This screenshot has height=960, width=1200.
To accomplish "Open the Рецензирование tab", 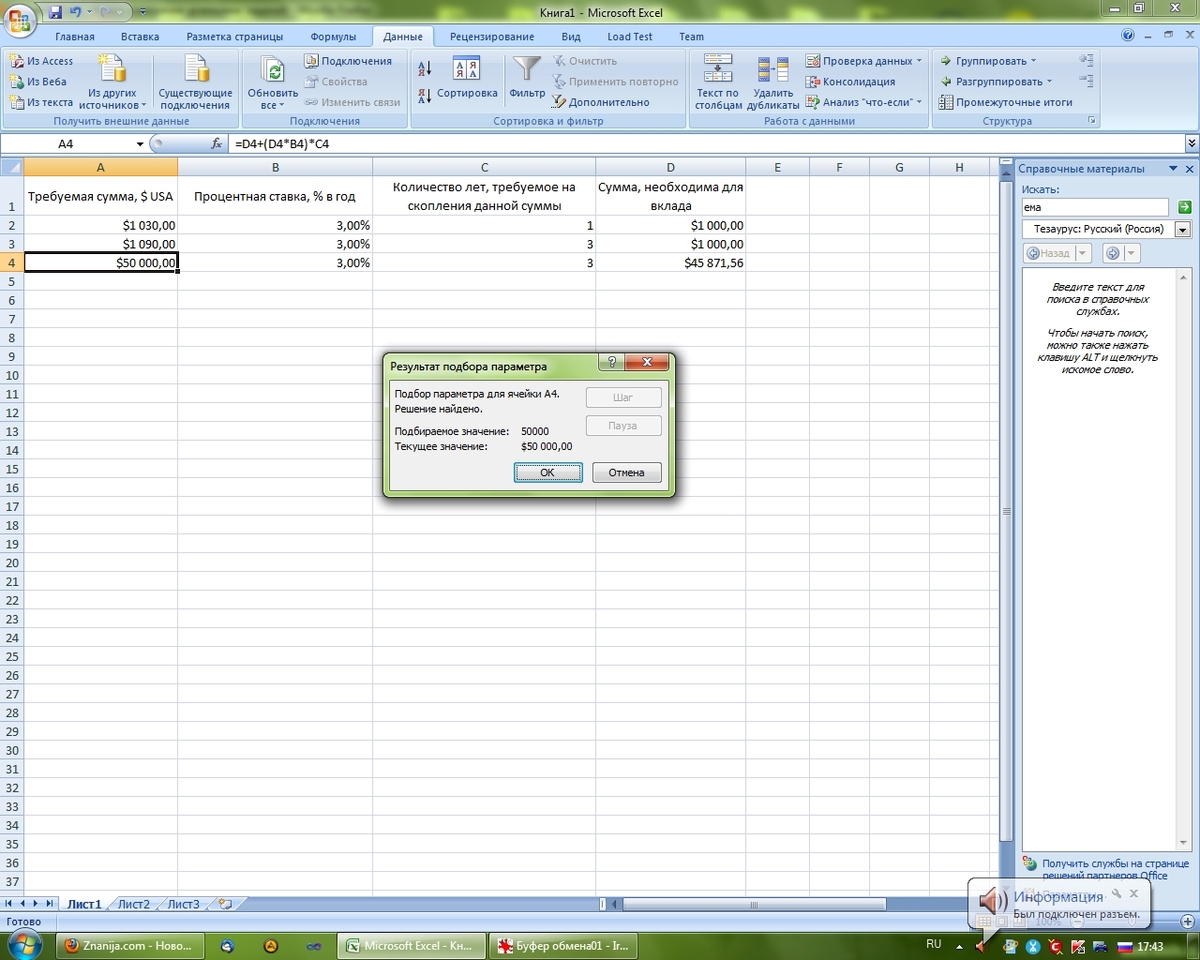I will tap(492, 37).
